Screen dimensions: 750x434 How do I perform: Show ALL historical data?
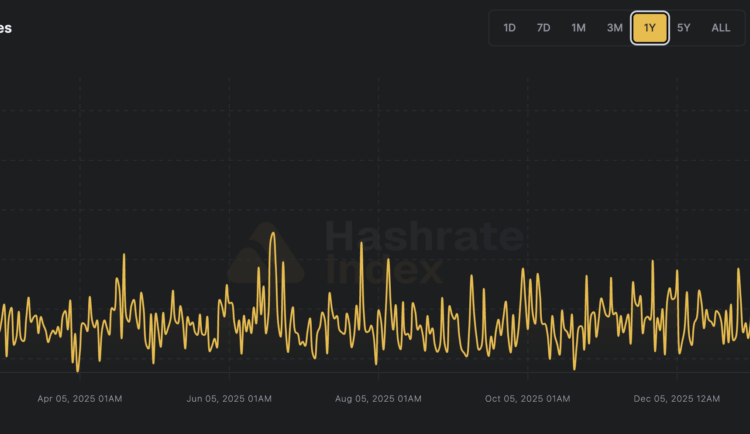pyautogui.click(x=720, y=28)
